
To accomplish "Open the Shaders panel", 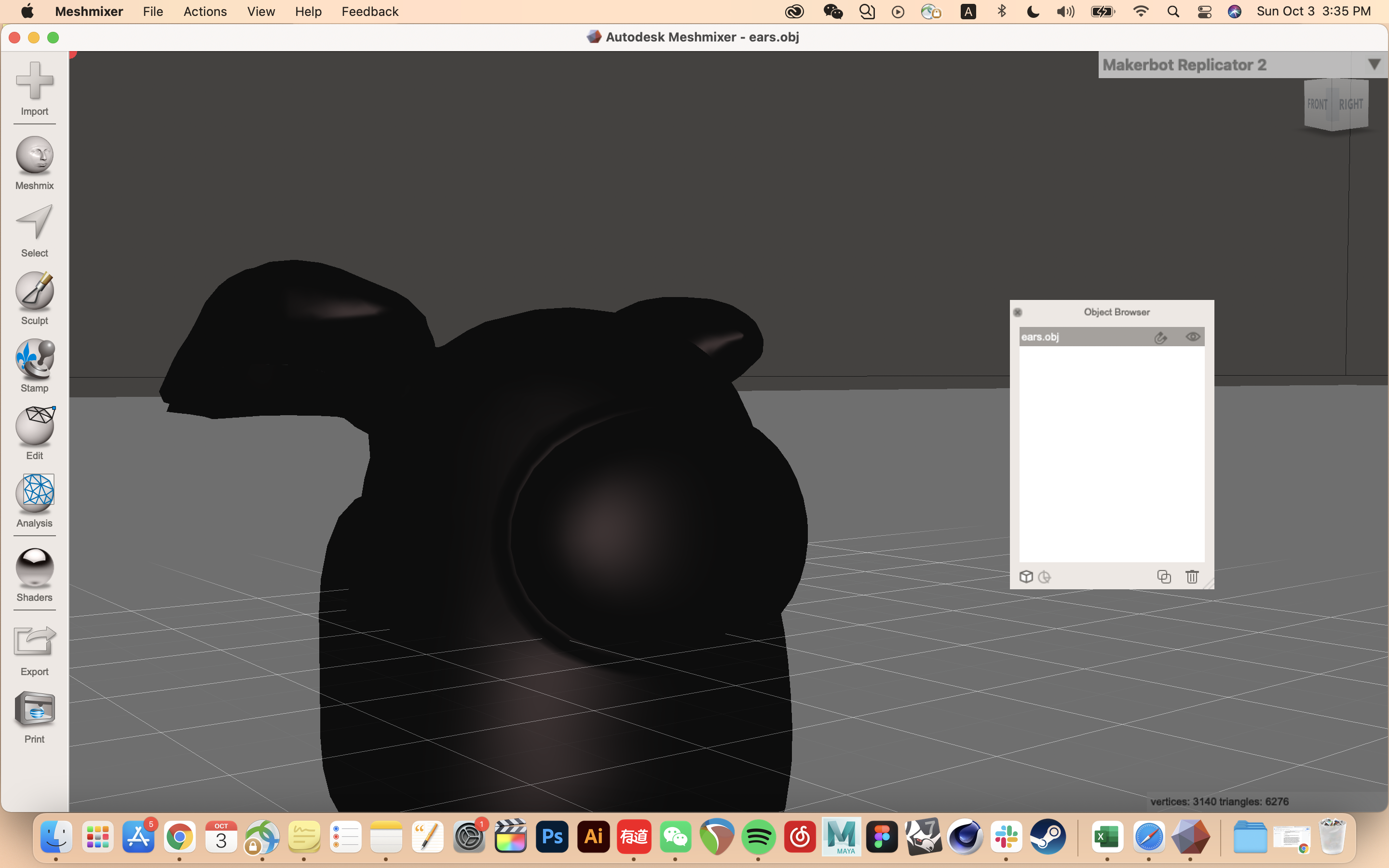I will [34, 573].
